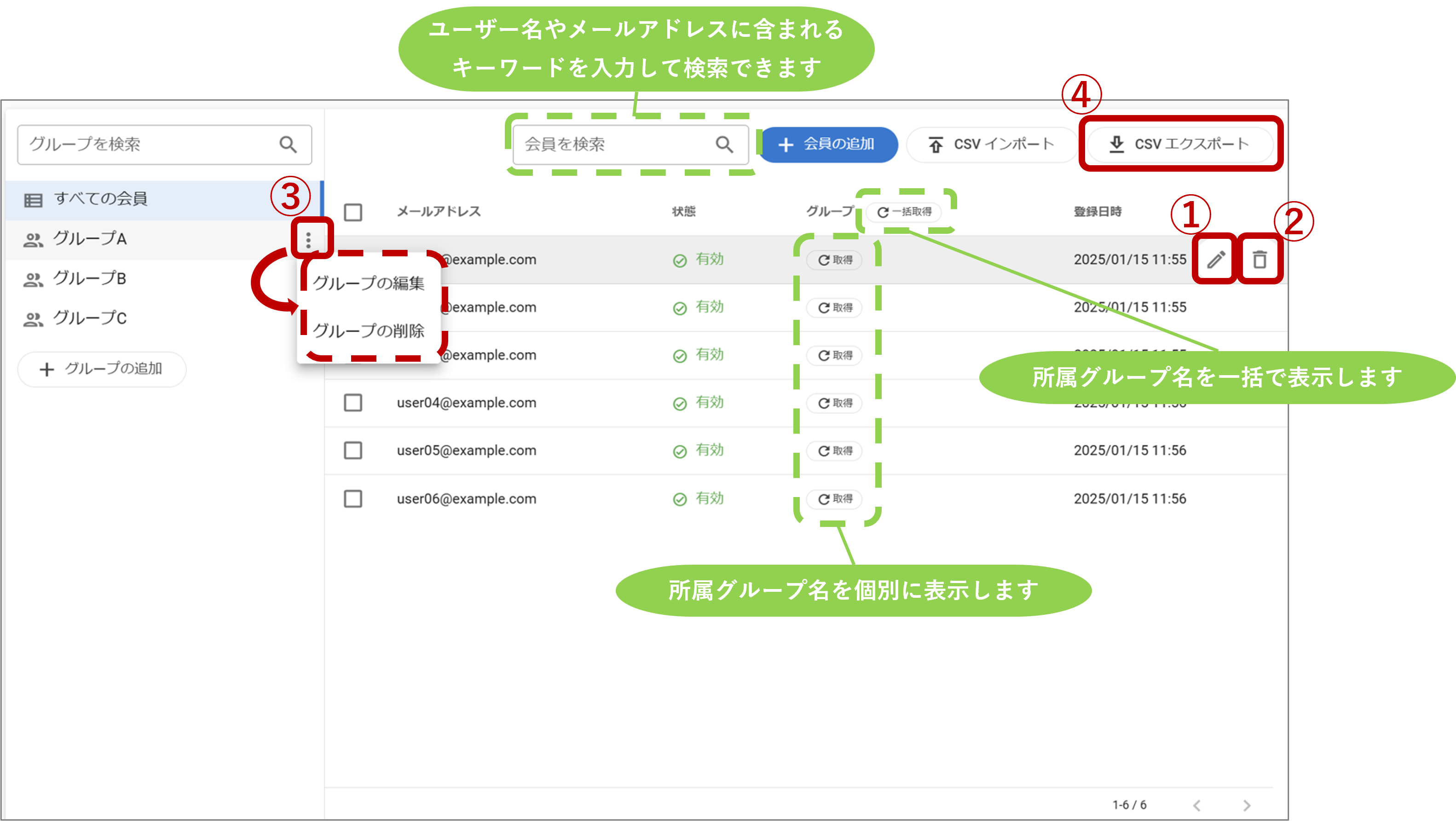
Task: Click the 取得 refresh button for user06
Action: 835,499
